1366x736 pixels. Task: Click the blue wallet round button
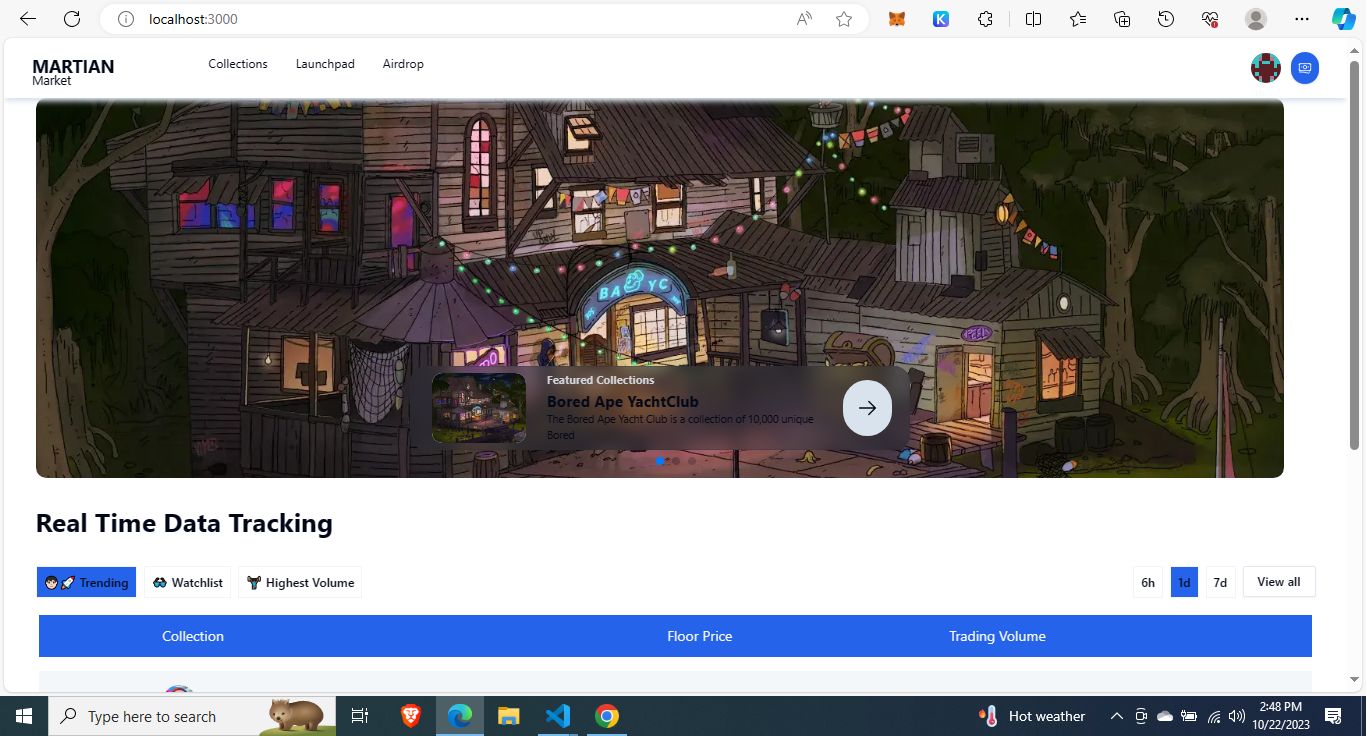(1304, 68)
